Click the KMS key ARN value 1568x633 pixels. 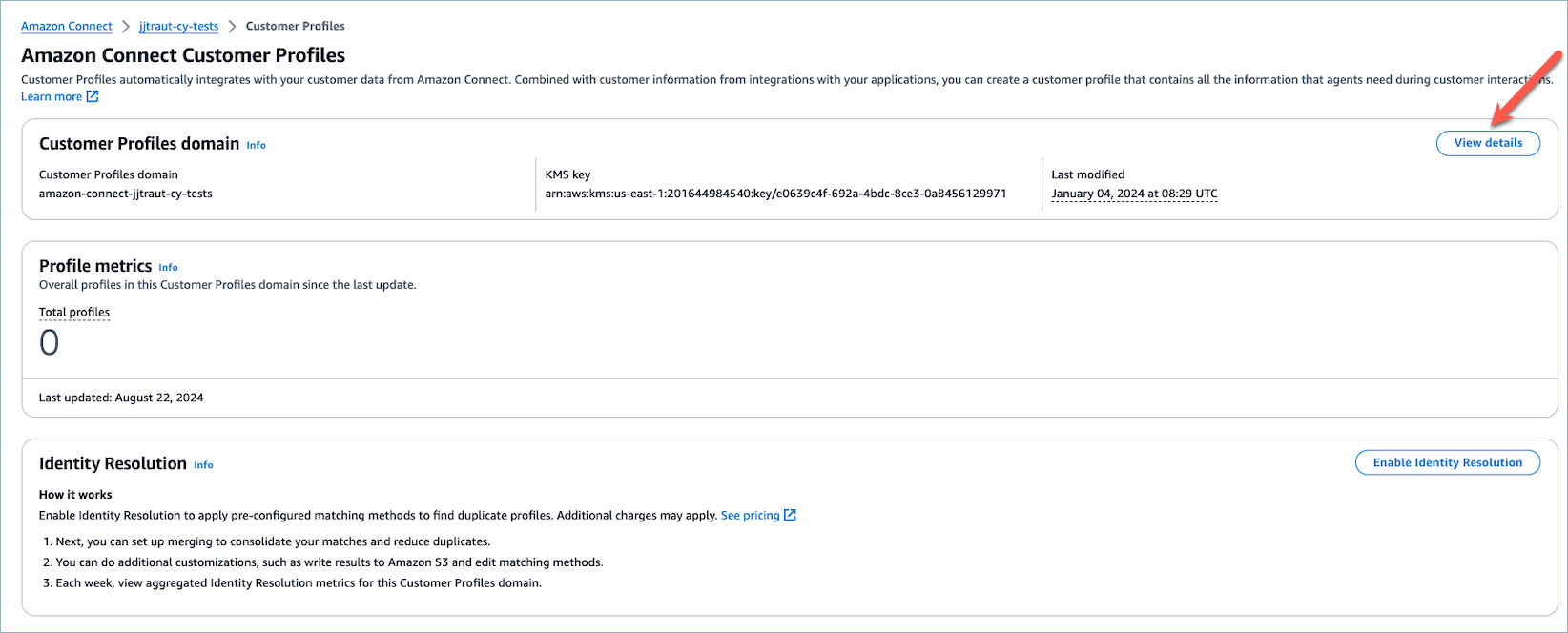[775, 194]
